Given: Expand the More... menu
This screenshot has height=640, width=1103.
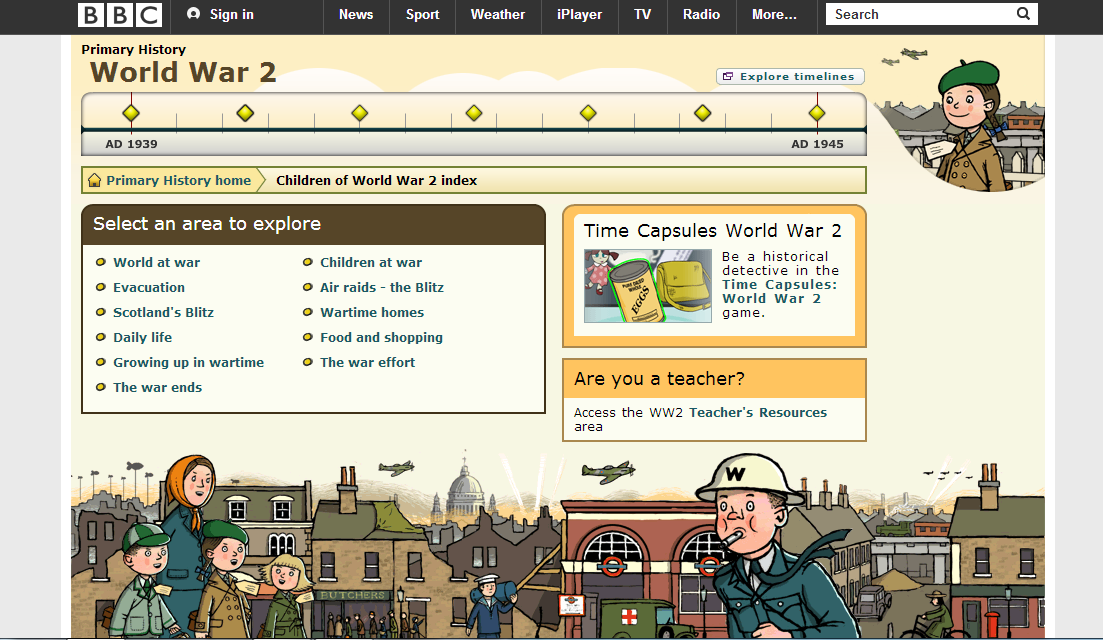Looking at the screenshot, I should click(x=774, y=15).
